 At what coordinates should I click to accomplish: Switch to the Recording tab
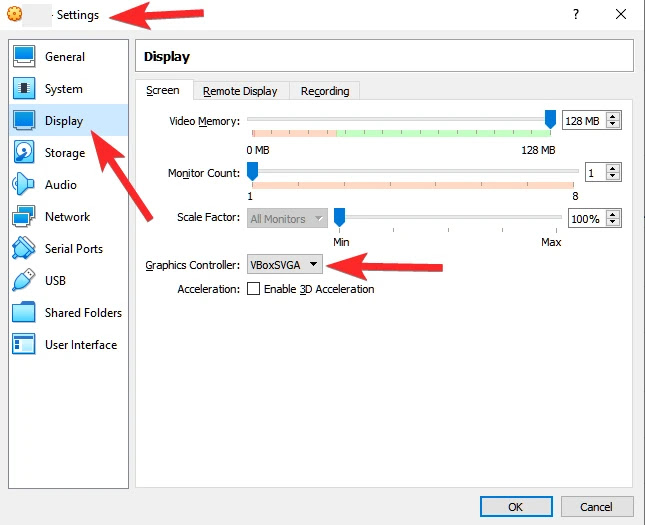coord(325,91)
